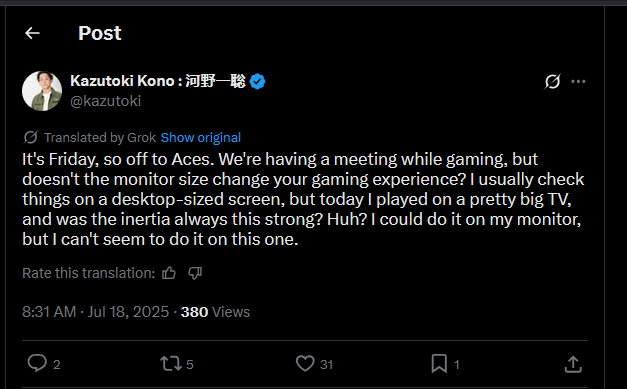This screenshot has height=389, width=627.
Task: Open the three-dot more options menu
Action: [x=578, y=82]
